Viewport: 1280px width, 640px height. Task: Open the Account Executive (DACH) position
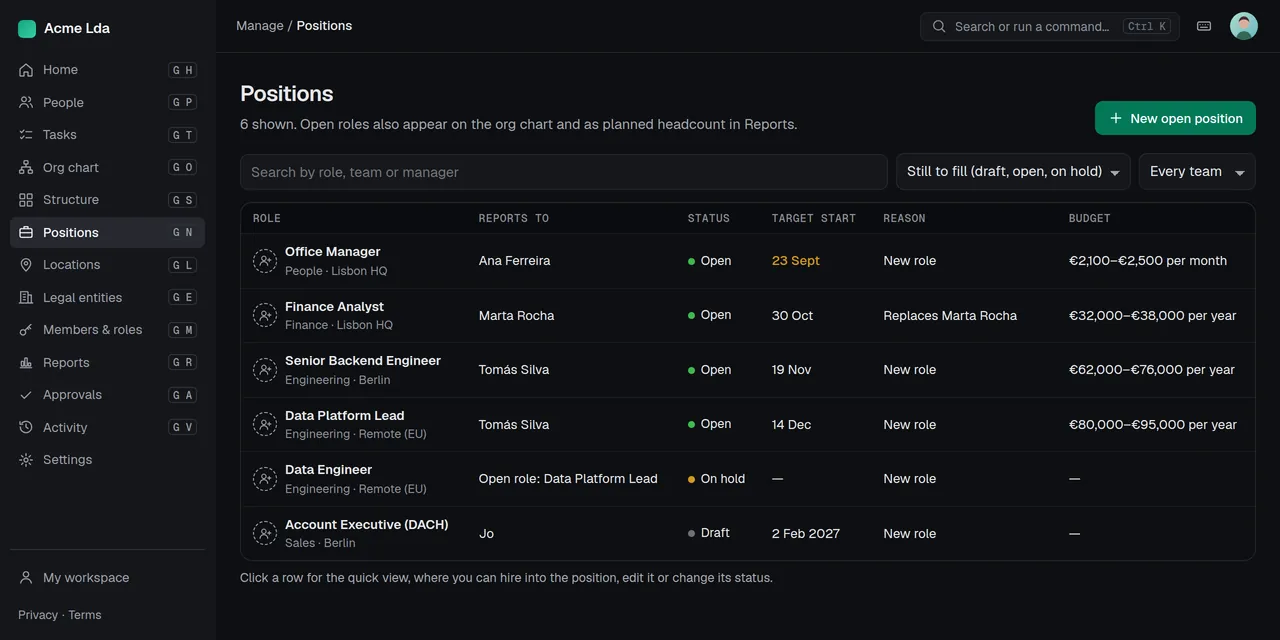(748, 534)
